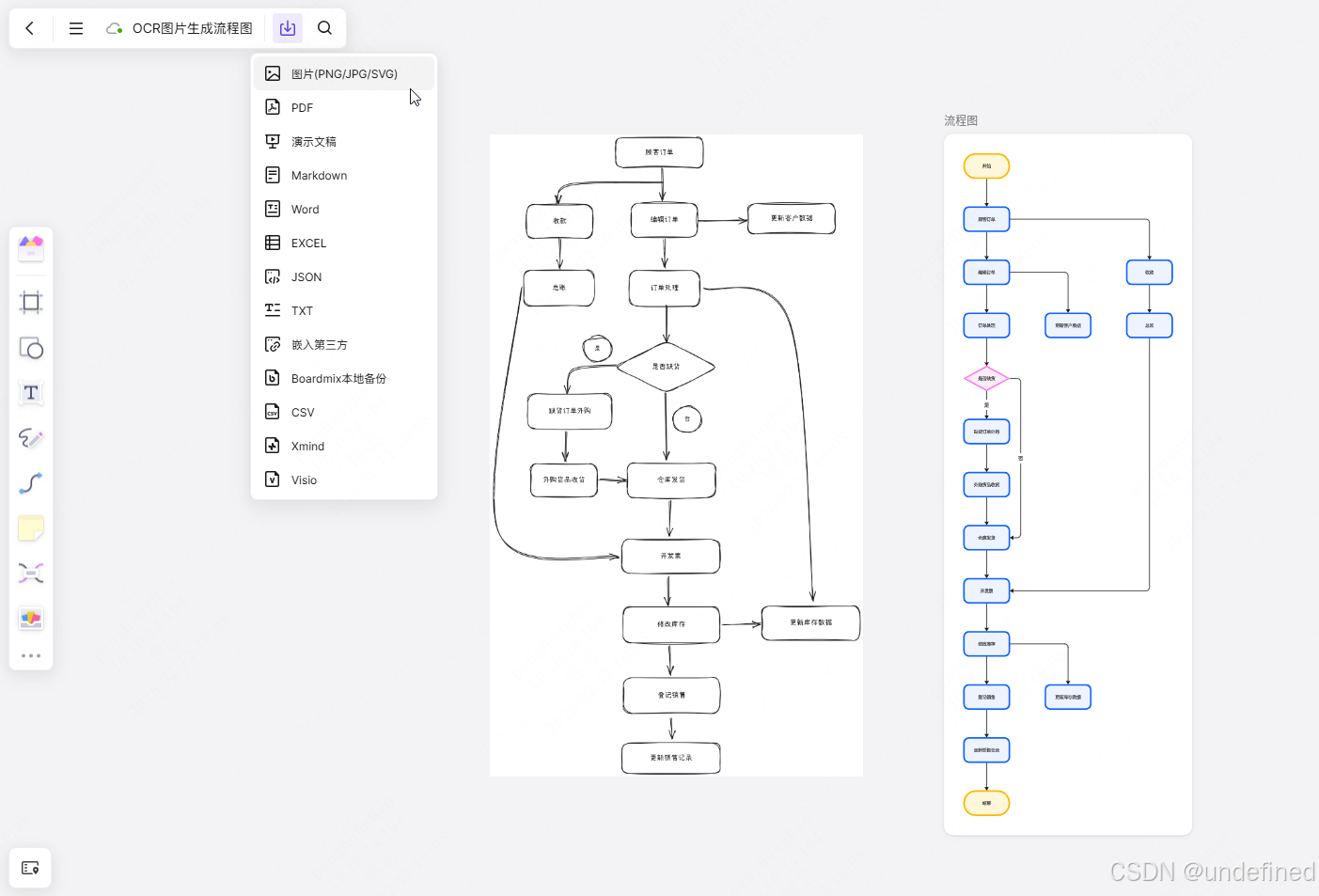
Task: Select the 流程图 frame title
Action: point(961,120)
